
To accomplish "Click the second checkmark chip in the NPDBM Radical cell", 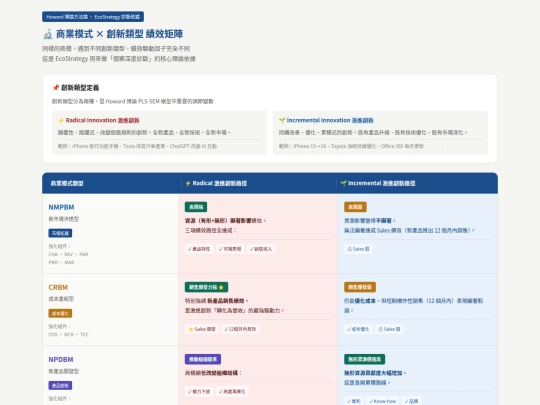I will (232, 391).
